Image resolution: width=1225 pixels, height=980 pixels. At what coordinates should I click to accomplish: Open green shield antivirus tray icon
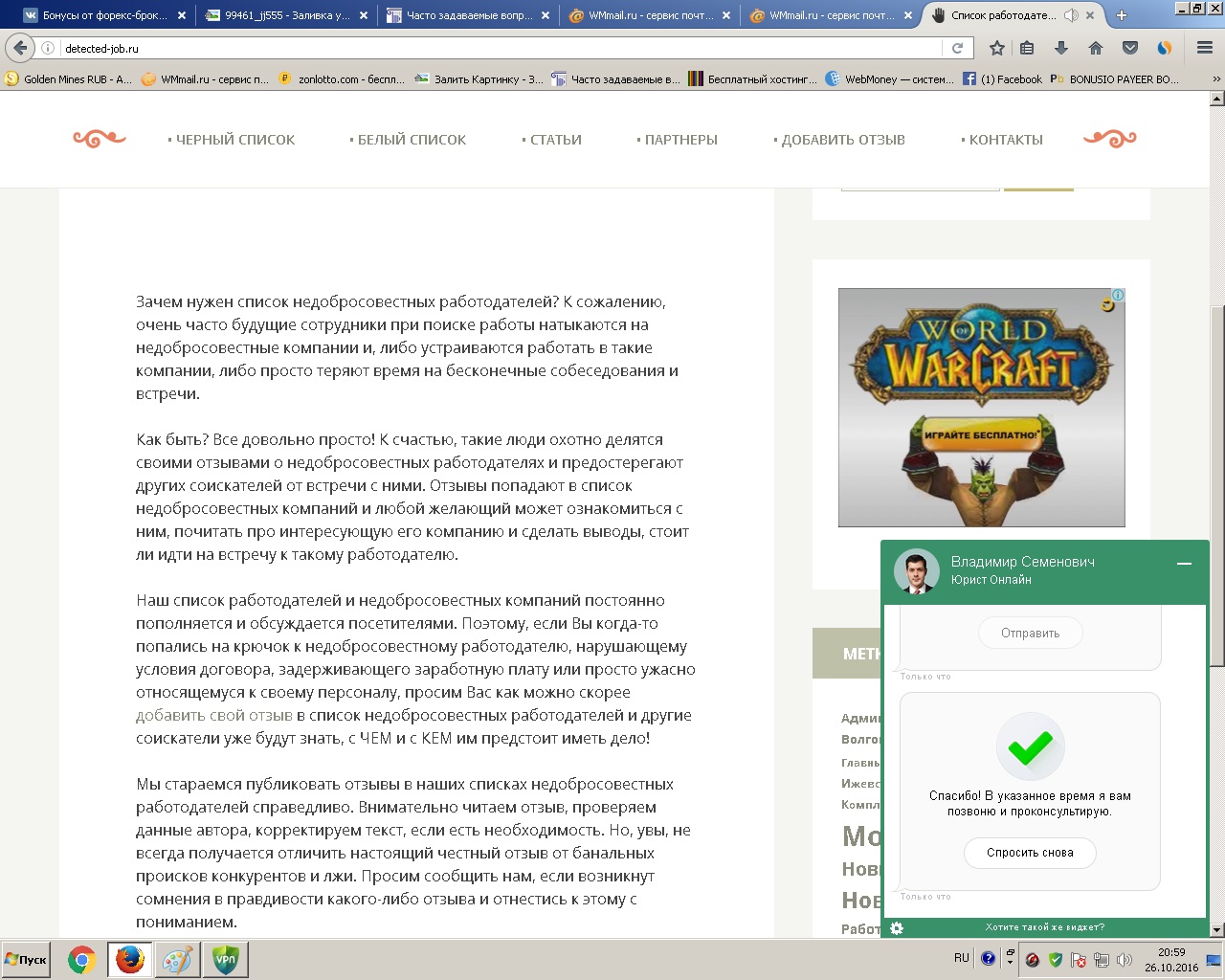click(1056, 960)
